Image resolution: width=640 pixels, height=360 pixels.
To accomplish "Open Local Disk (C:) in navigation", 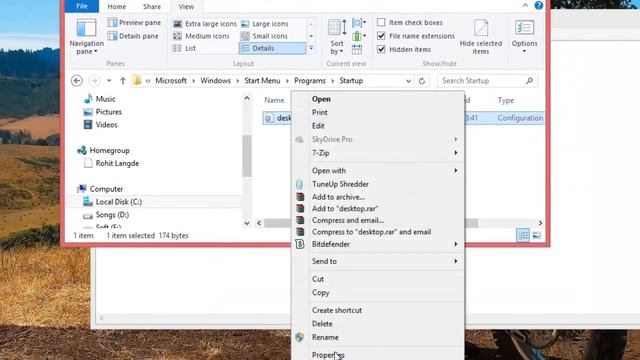I will 118,202.
